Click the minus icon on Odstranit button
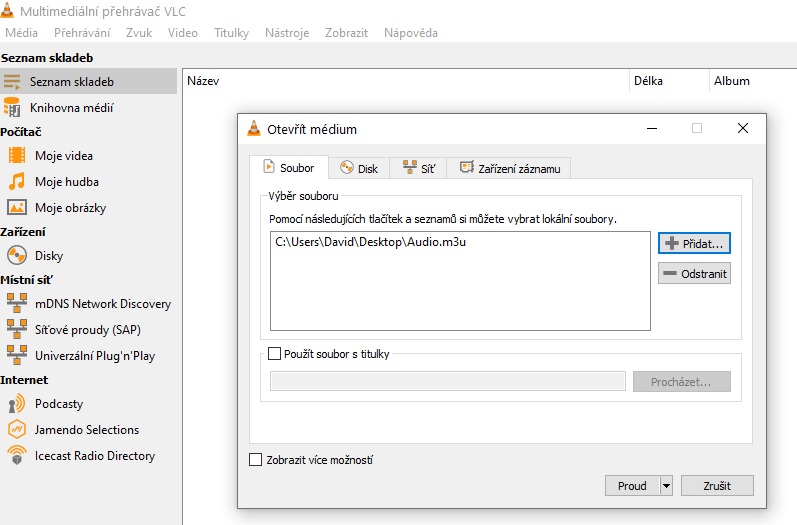This screenshot has width=797, height=525. [670, 273]
